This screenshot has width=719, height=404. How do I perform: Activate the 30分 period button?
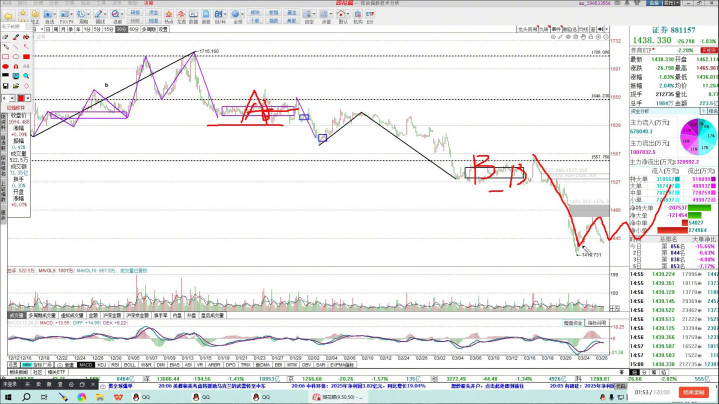point(121,29)
